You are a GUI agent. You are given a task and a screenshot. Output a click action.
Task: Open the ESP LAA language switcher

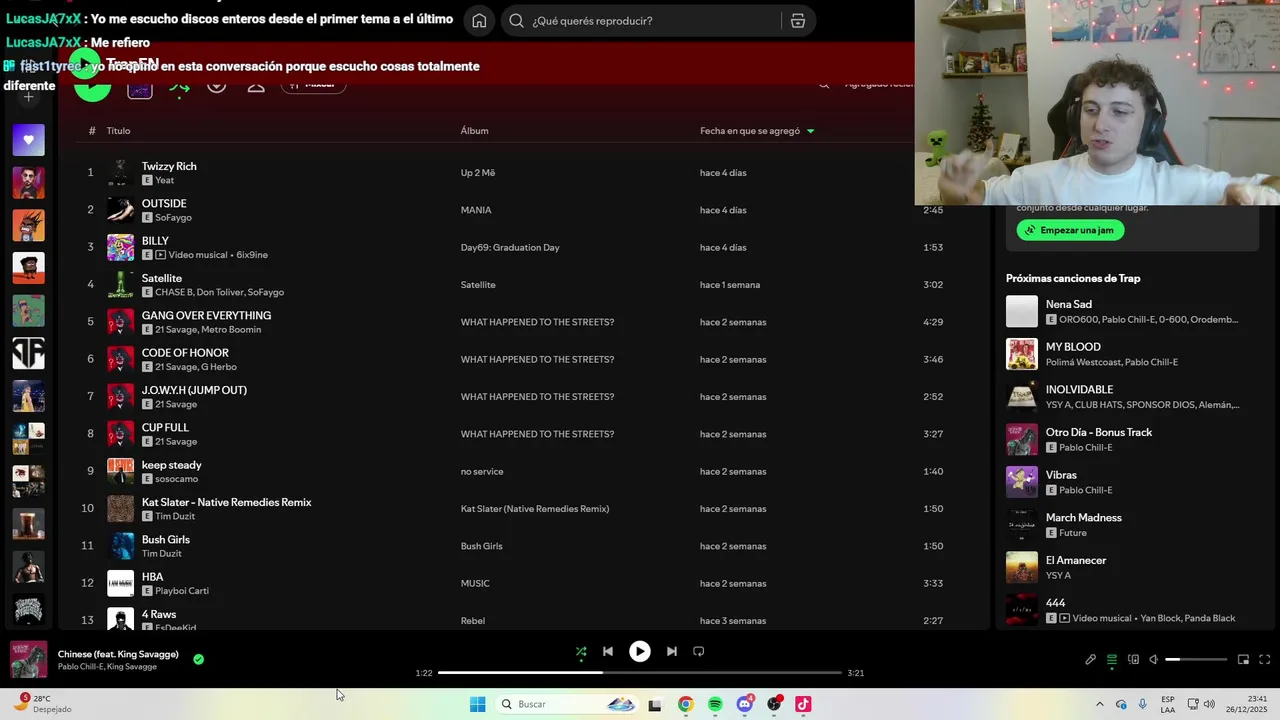tap(1168, 704)
